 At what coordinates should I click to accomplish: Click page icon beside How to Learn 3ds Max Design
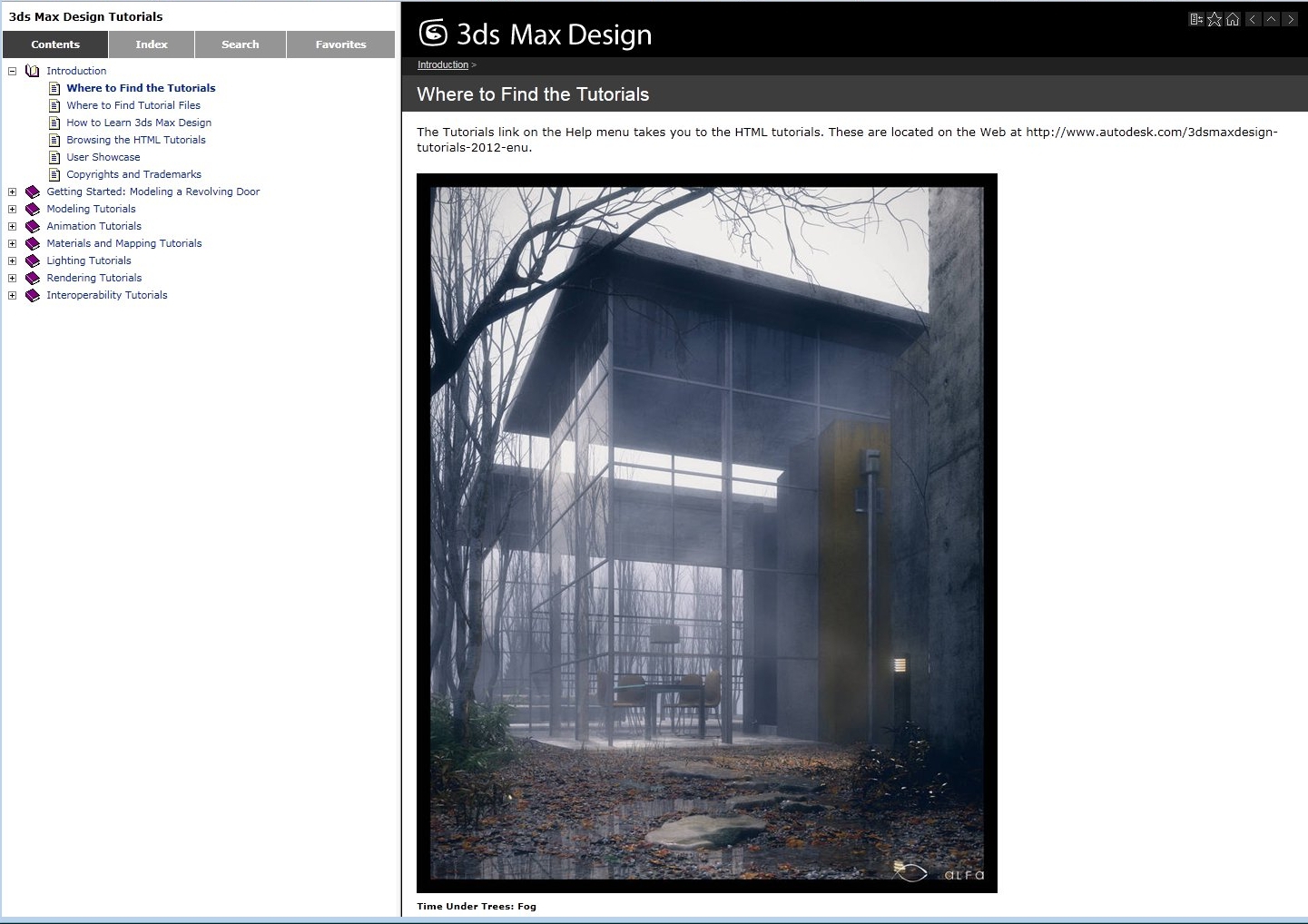[54, 123]
